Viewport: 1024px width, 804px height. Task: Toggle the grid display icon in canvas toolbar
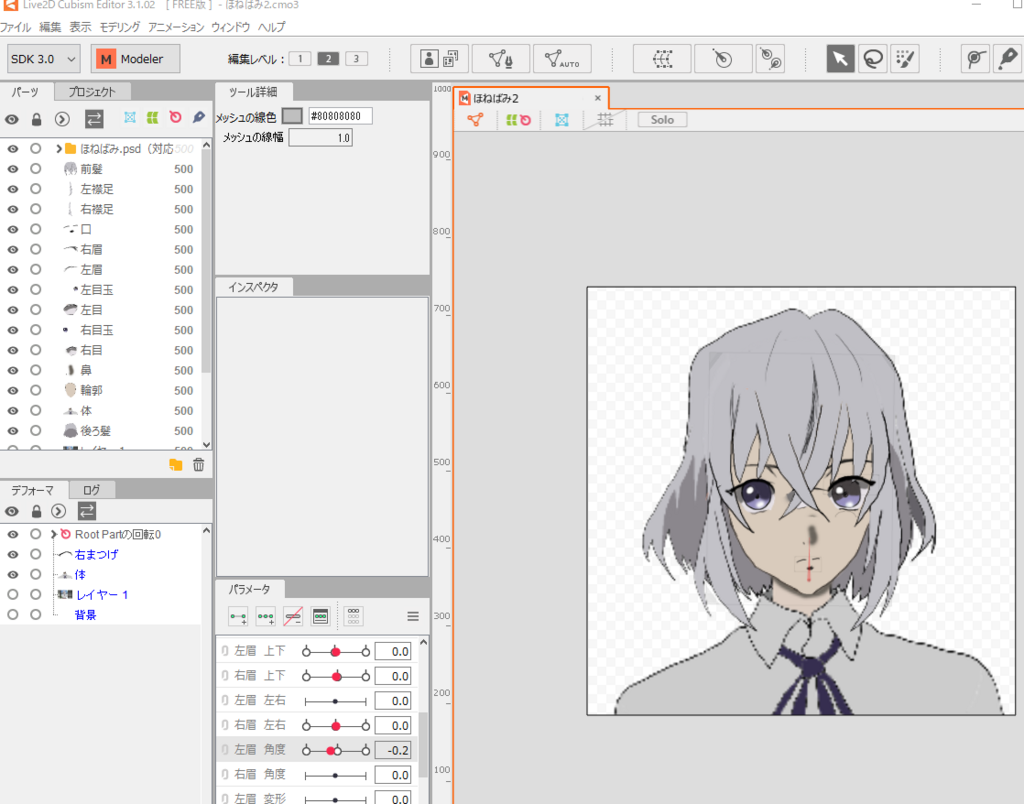point(605,120)
